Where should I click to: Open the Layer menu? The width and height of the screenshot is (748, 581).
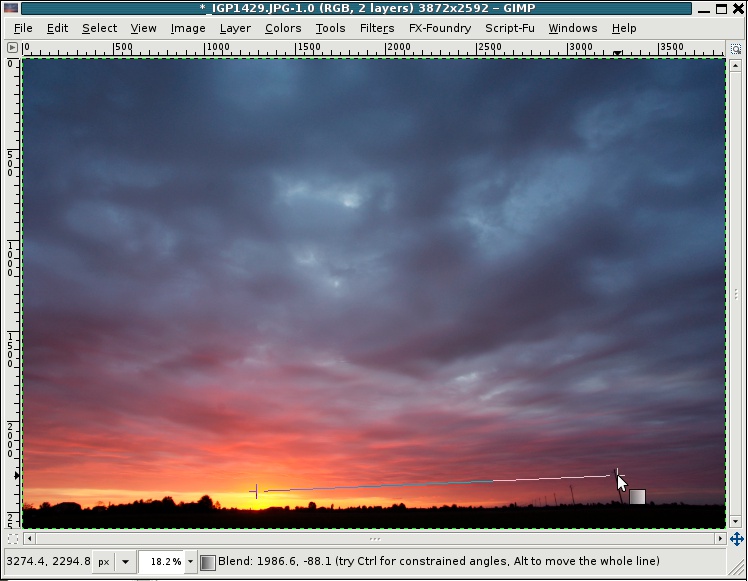tap(235, 28)
